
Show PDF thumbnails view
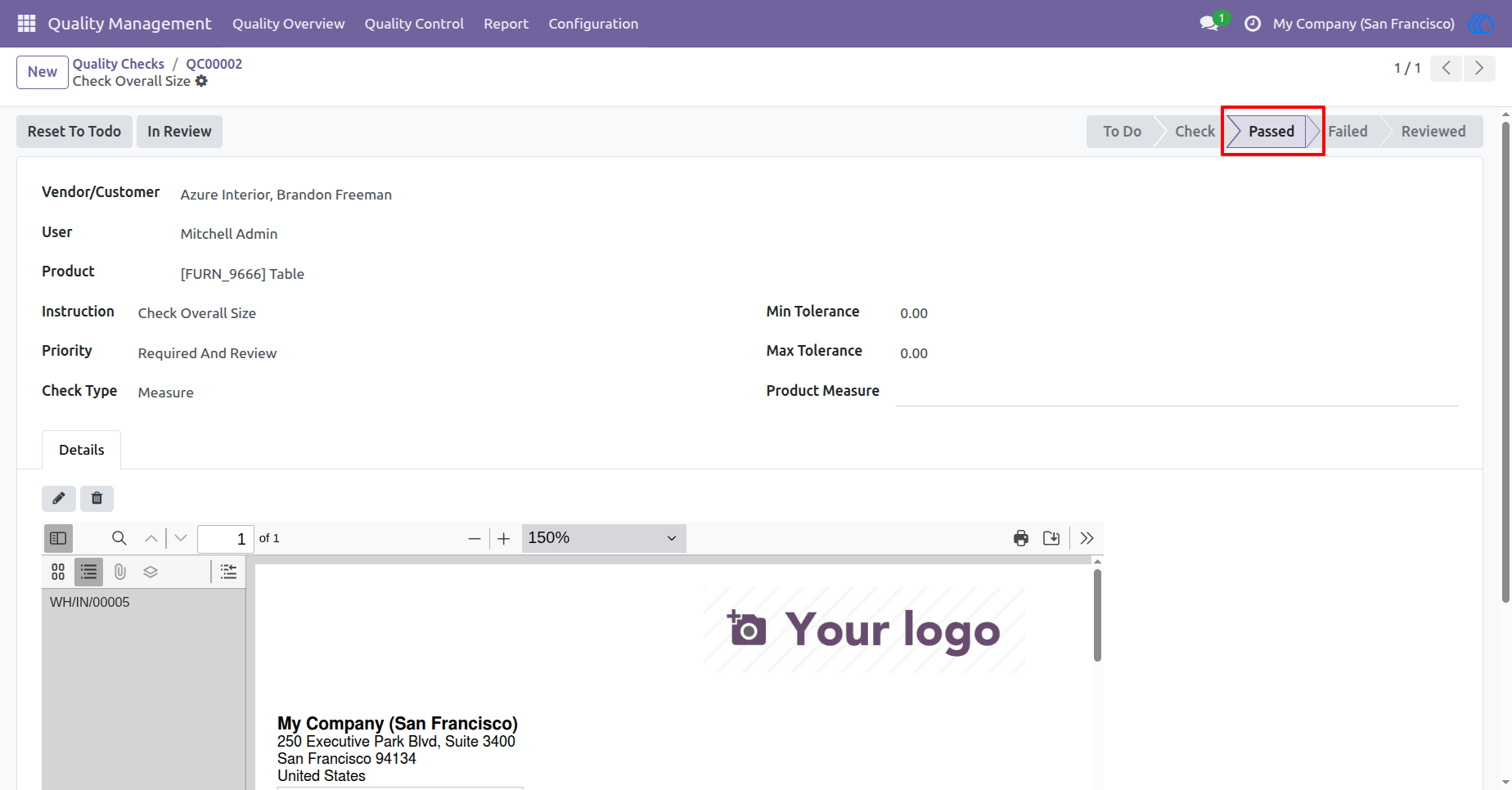tap(58, 572)
